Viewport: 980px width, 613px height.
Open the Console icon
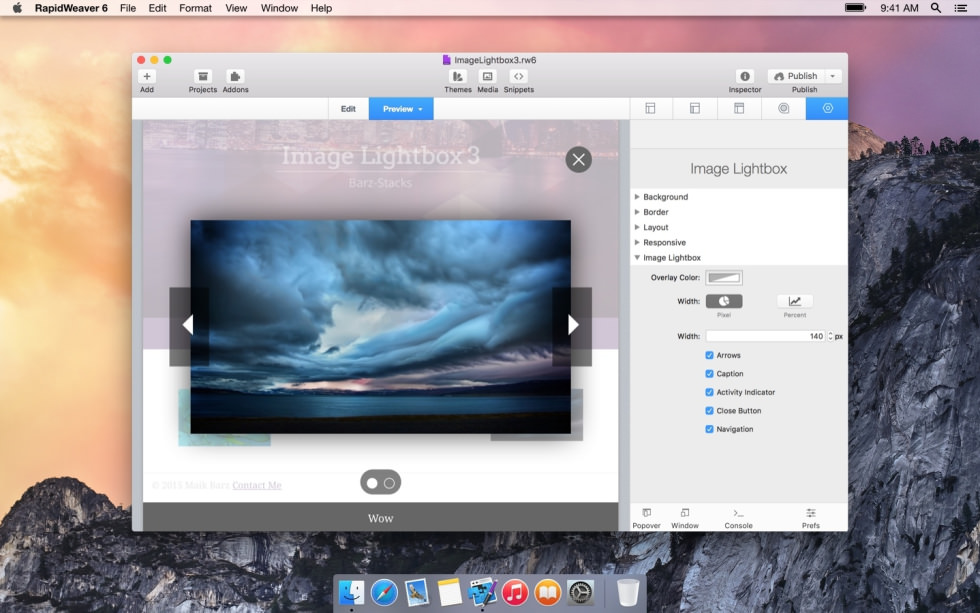738,513
